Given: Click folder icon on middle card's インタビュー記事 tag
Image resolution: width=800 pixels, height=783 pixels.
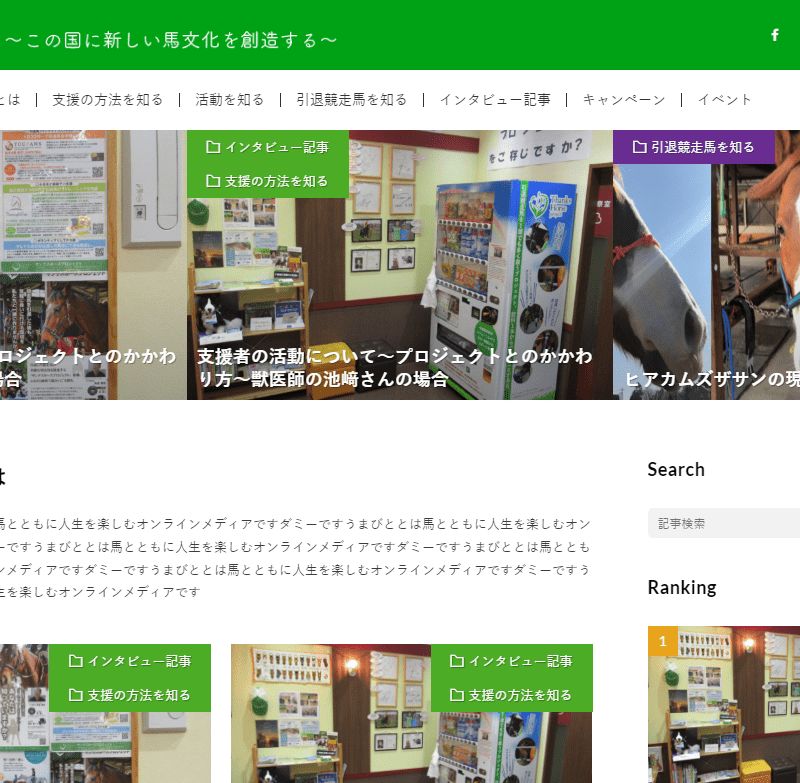Looking at the screenshot, I should tap(456, 661).
